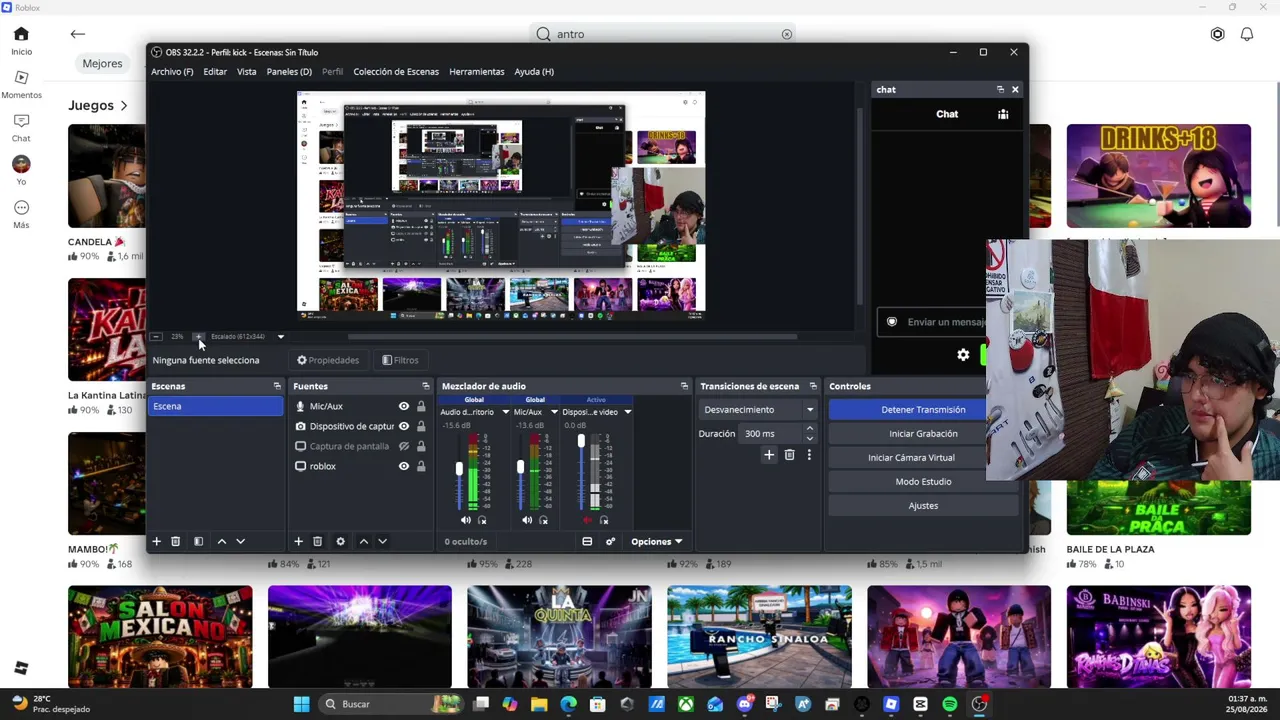Unmute the Dispositivo de video mixer channel
Screen dimensions: 1280x720
[588, 520]
